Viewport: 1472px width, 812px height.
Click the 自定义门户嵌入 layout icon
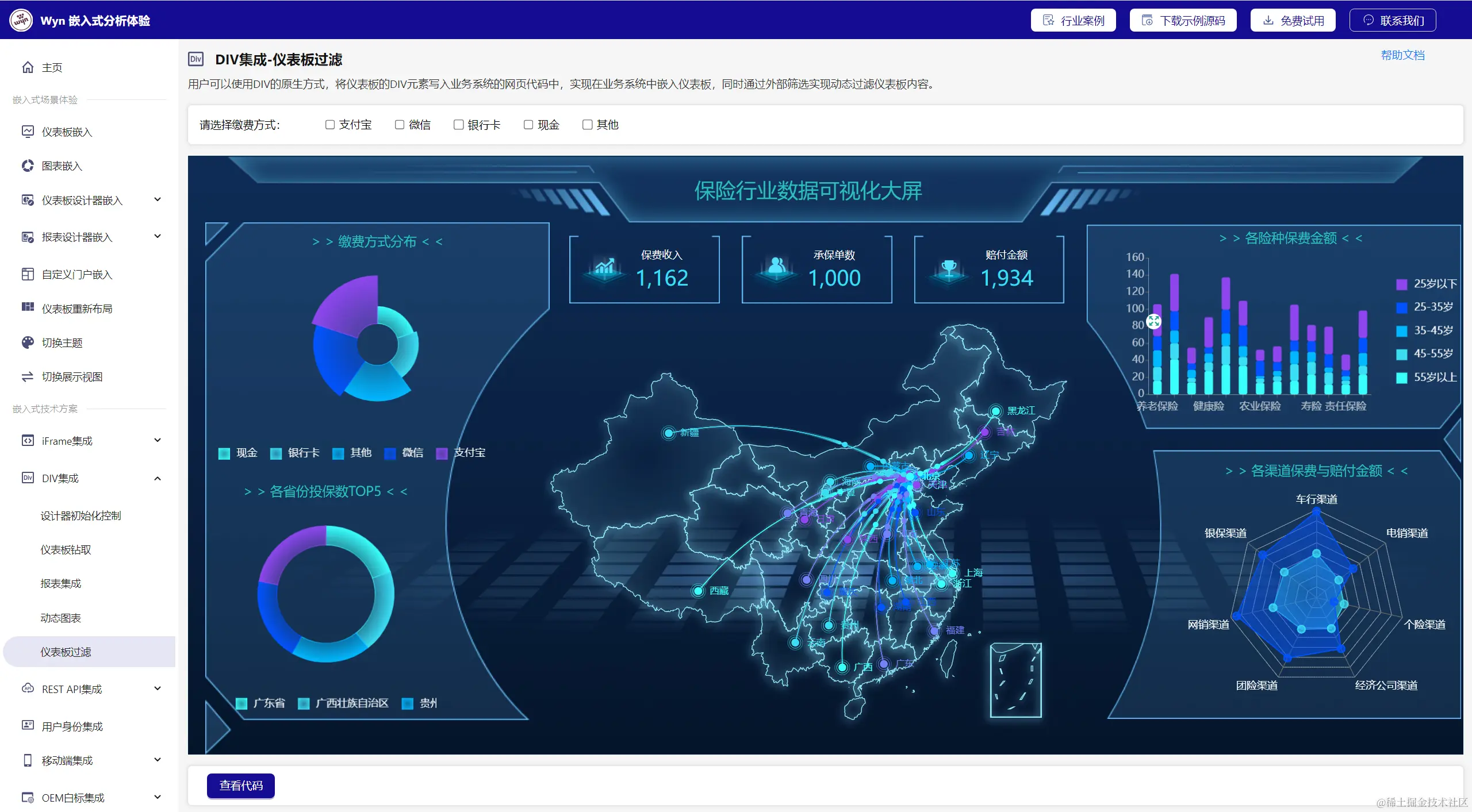tap(28, 275)
